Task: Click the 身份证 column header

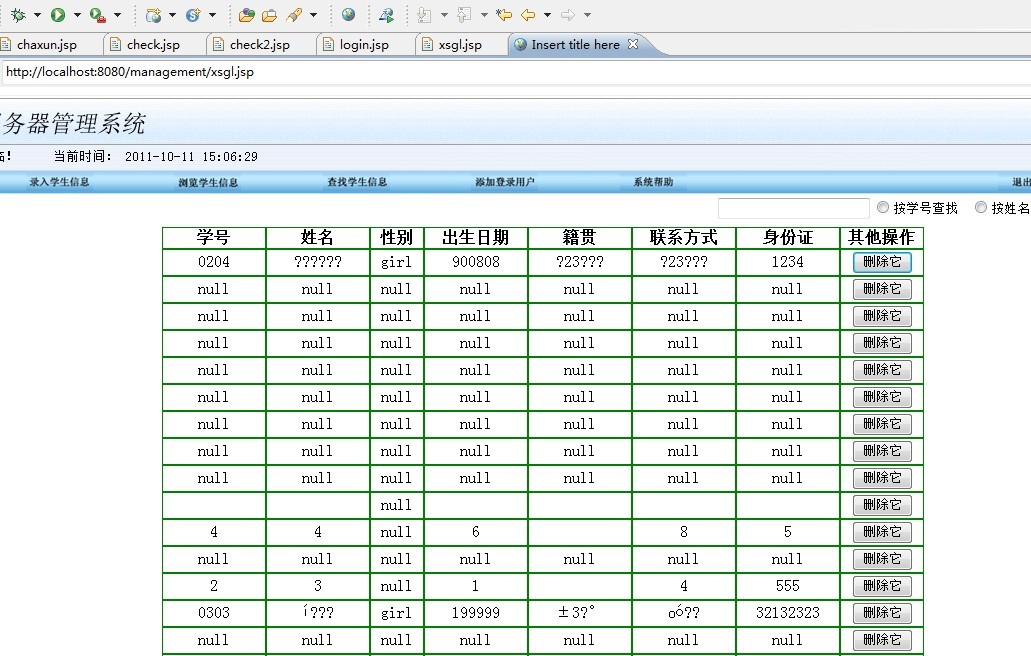Action: [x=788, y=238]
